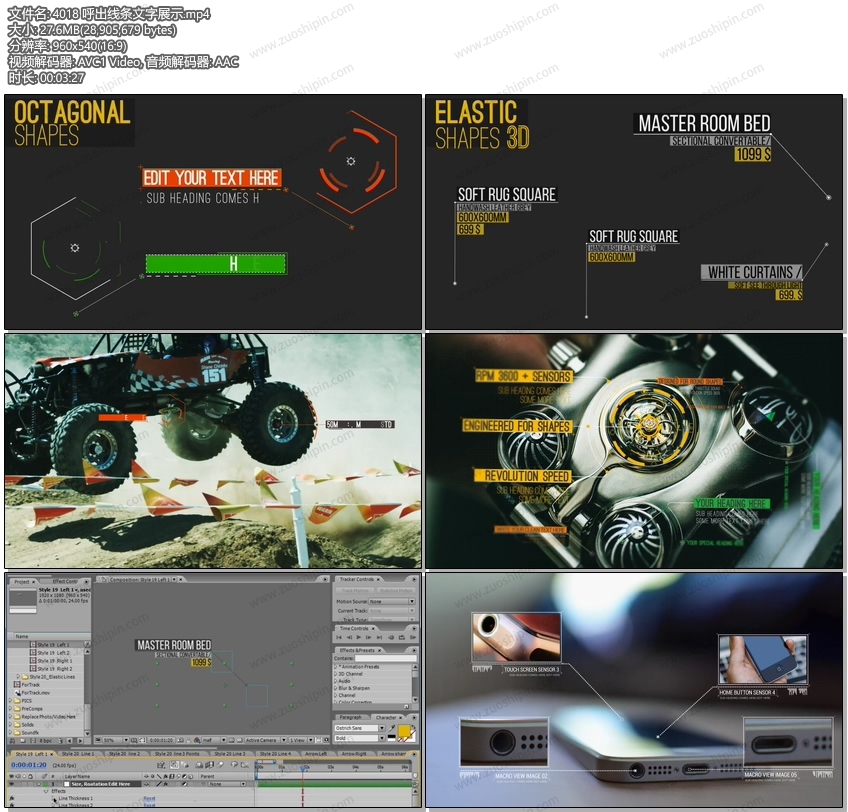
Task: Open the Arrow Left timeline tab
Action: [315, 753]
